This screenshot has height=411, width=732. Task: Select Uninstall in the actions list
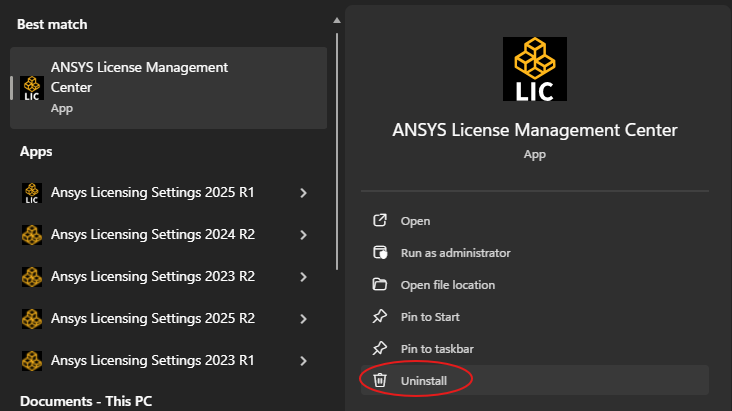[x=424, y=381]
